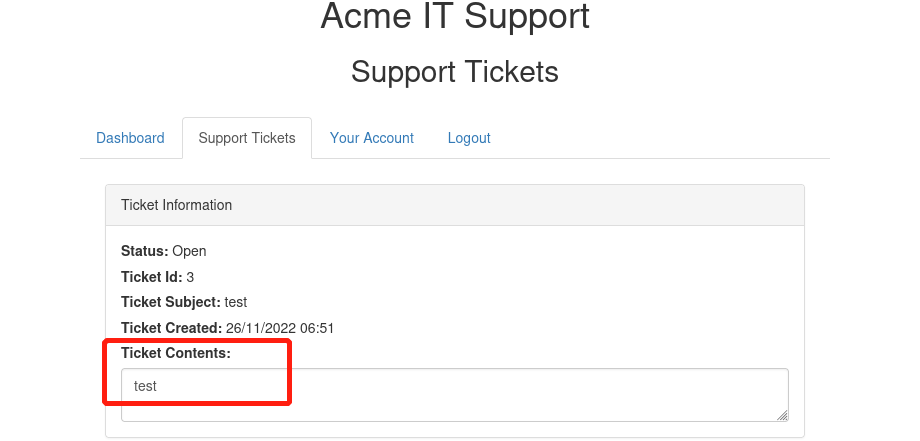The width and height of the screenshot is (920, 441).
Task: Click the Ticket Created label
Action: pyautogui.click(x=171, y=328)
